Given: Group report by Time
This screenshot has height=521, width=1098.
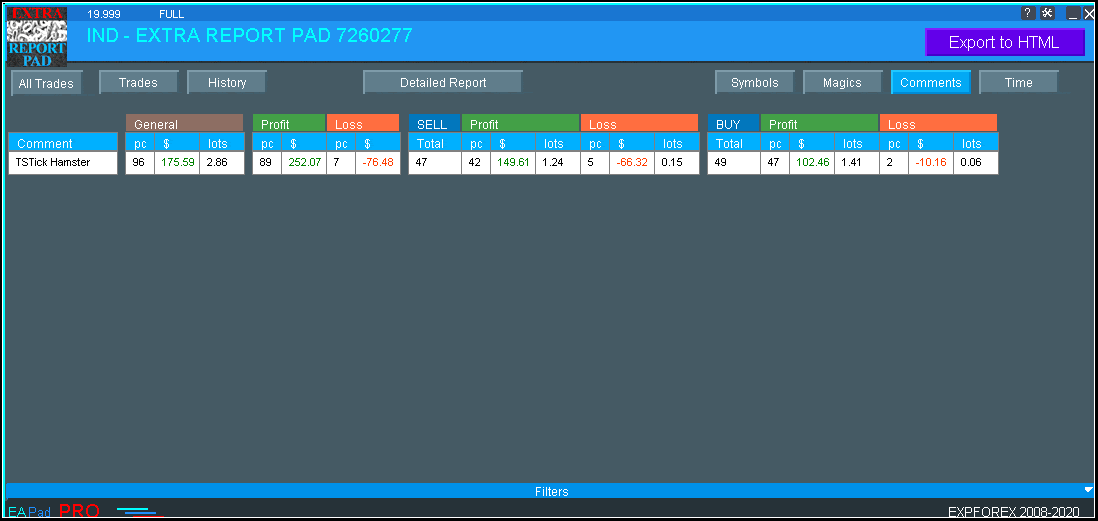Looking at the screenshot, I should click(1018, 83).
